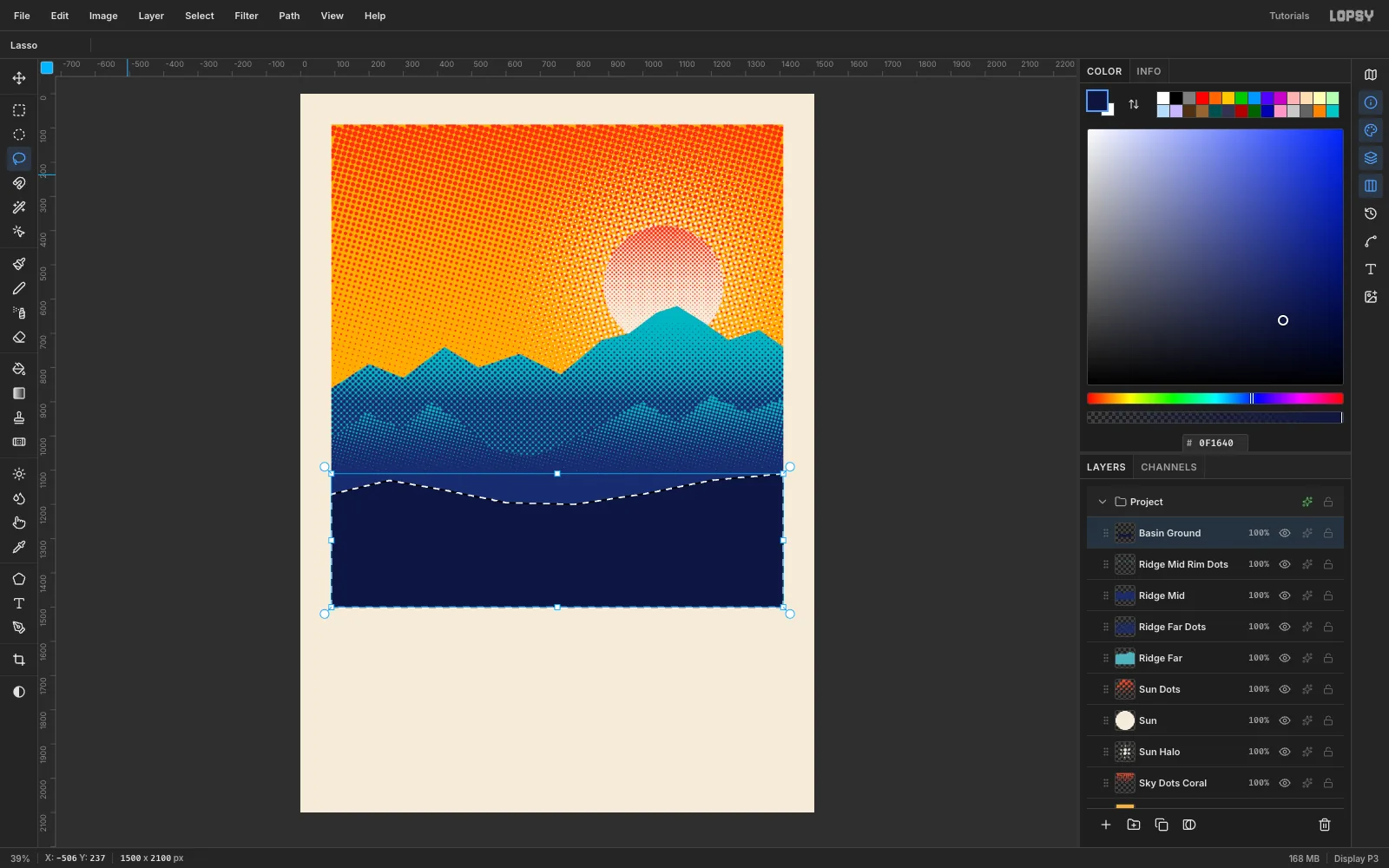Select the Text tool in left toolbar
Screen dimensions: 1389x868
pos(19,603)
